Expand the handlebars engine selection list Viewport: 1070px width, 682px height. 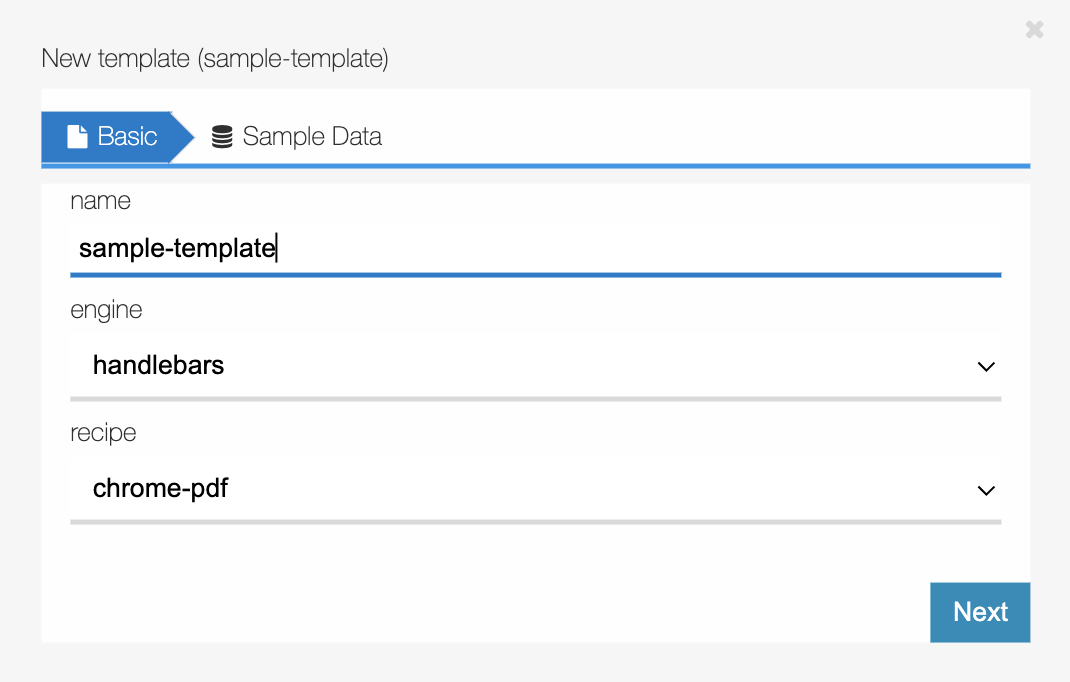point(500,367)
